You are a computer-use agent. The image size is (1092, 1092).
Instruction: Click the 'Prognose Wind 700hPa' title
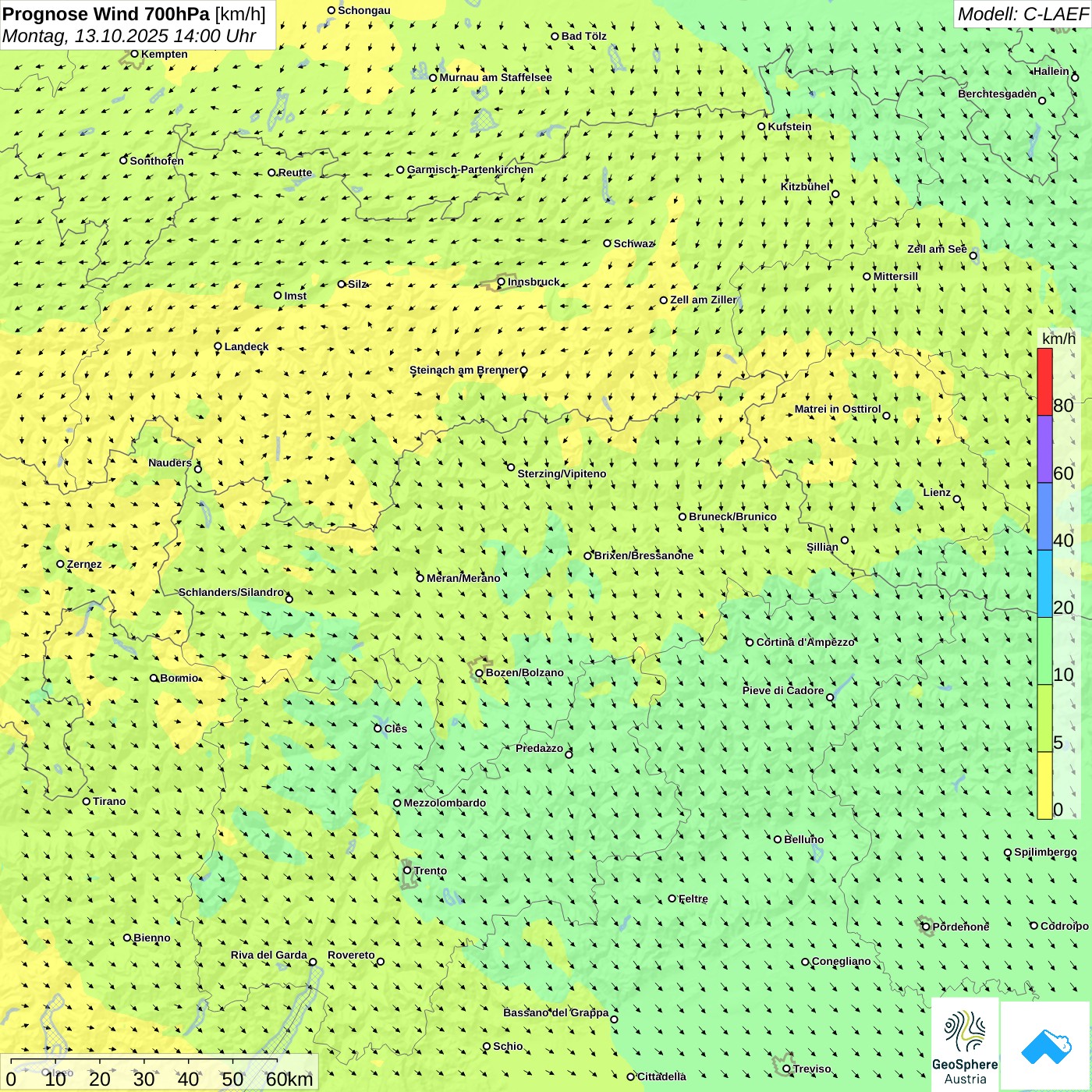(106, 14)
